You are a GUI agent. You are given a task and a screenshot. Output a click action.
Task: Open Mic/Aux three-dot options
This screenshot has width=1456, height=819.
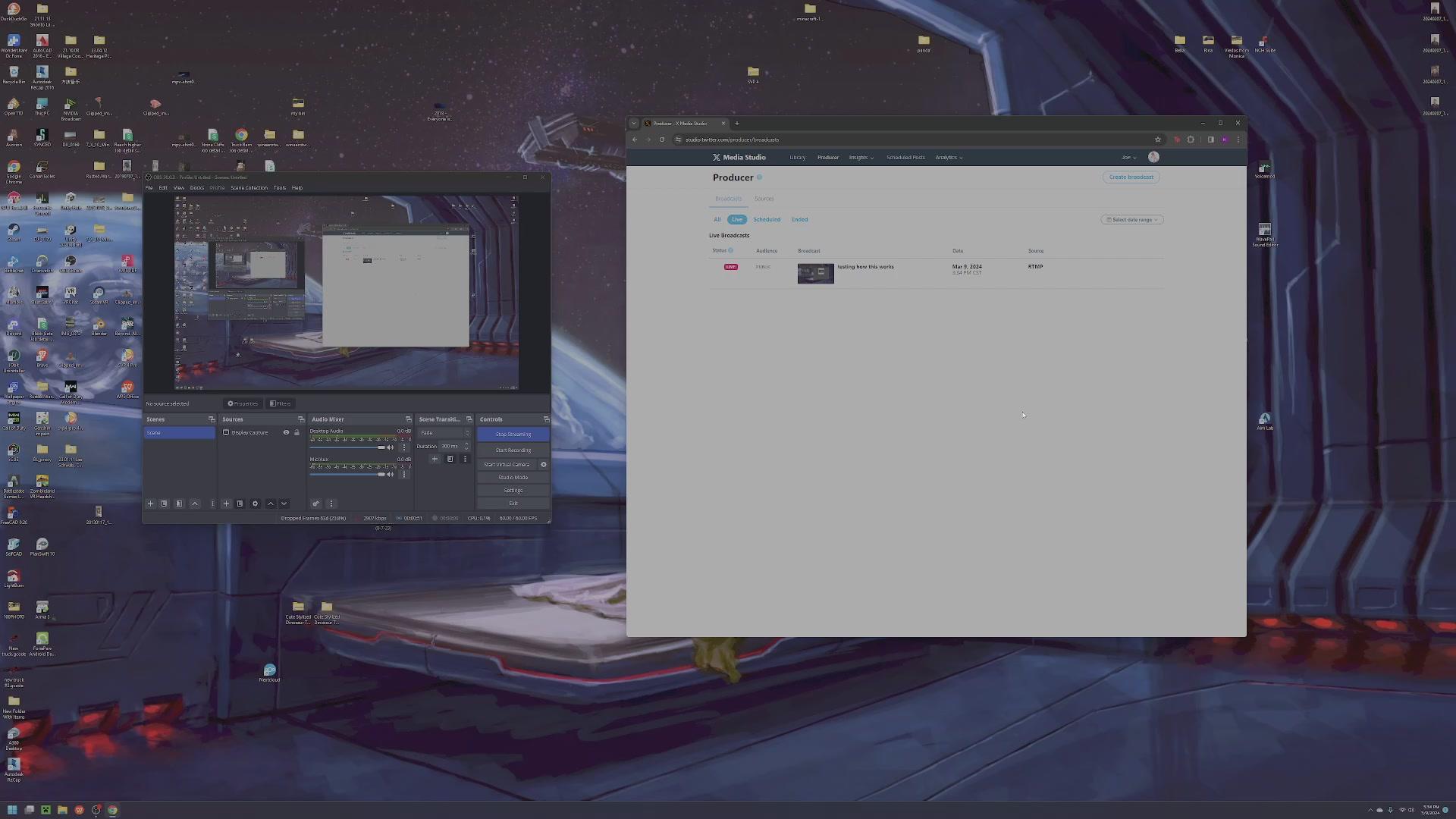coord(404,475)
